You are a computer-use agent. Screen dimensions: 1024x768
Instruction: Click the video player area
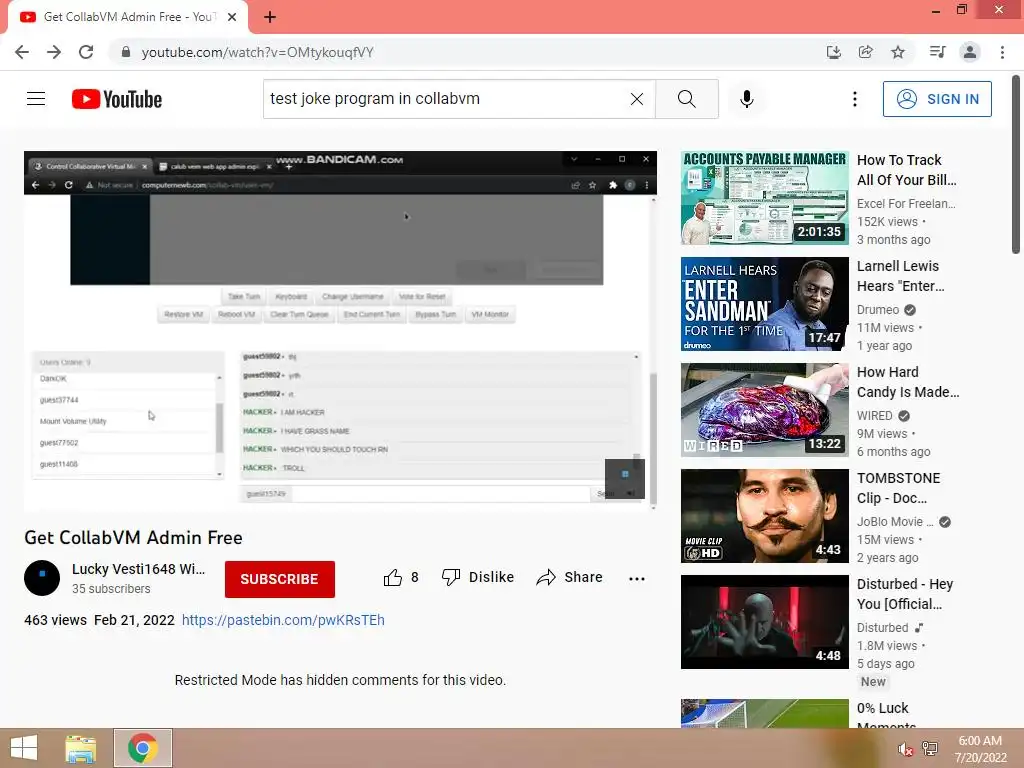(340, 330)
